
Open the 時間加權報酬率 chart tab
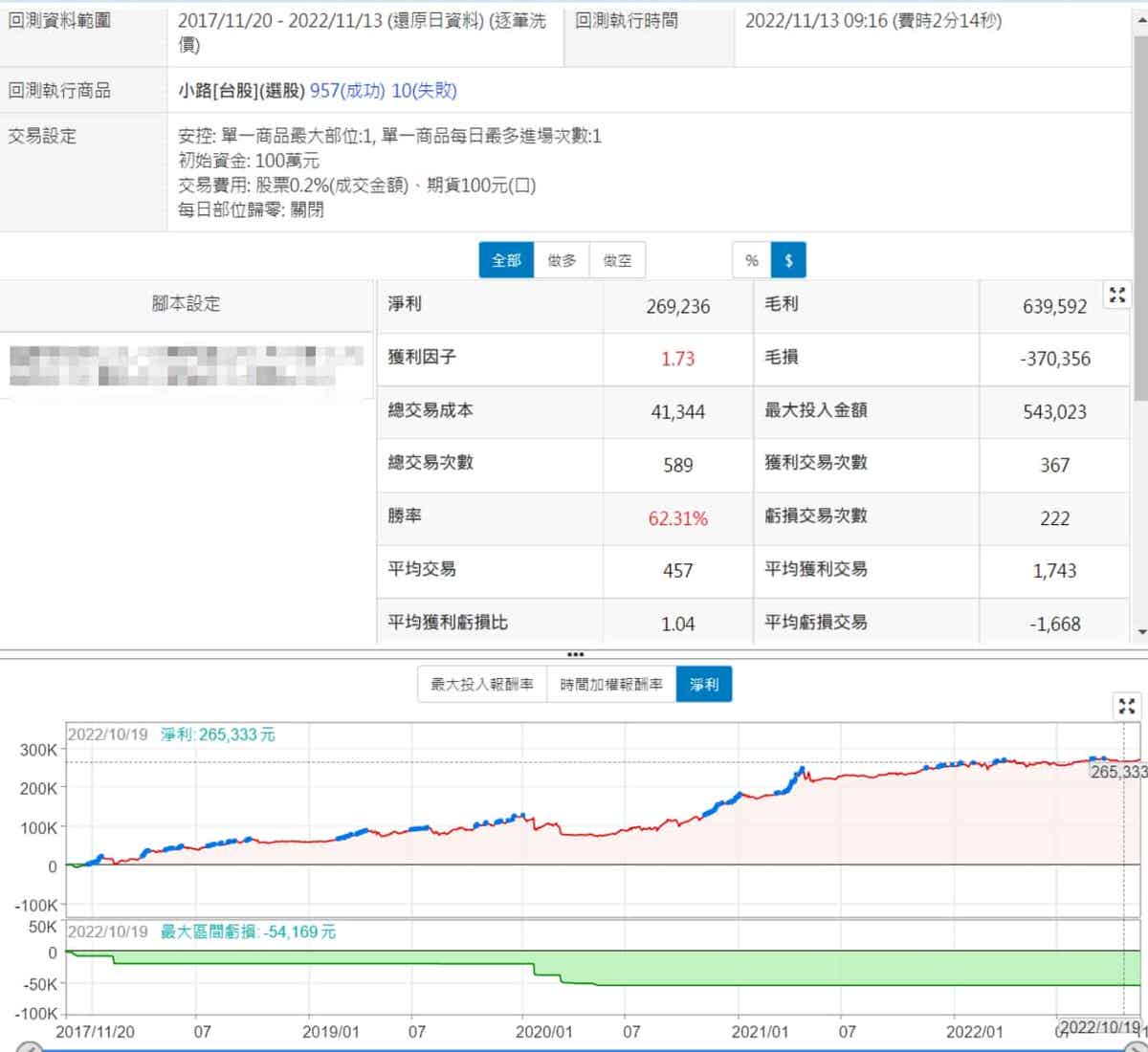point(611,685)
